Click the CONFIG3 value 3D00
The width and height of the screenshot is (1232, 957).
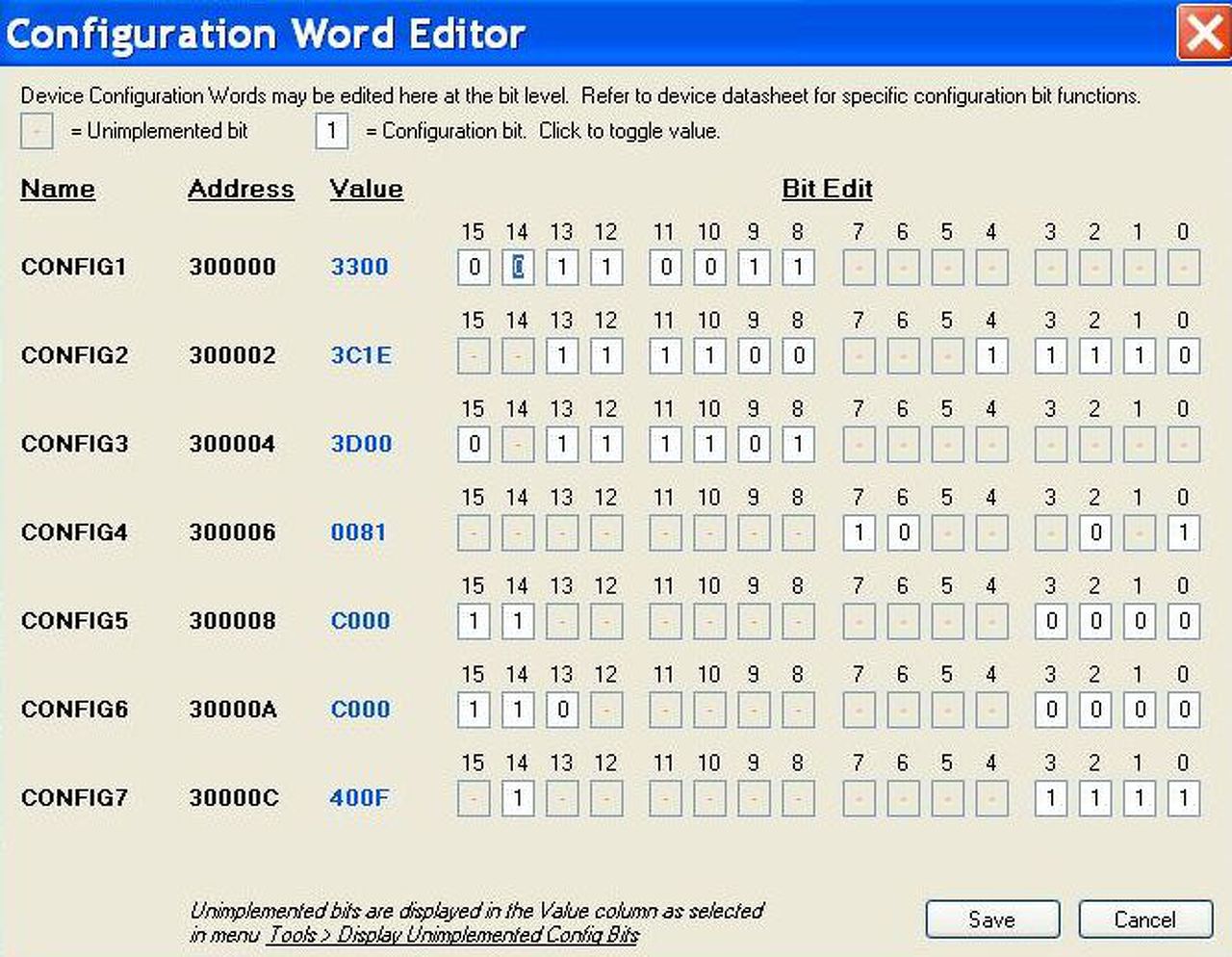tap(361, 444)
